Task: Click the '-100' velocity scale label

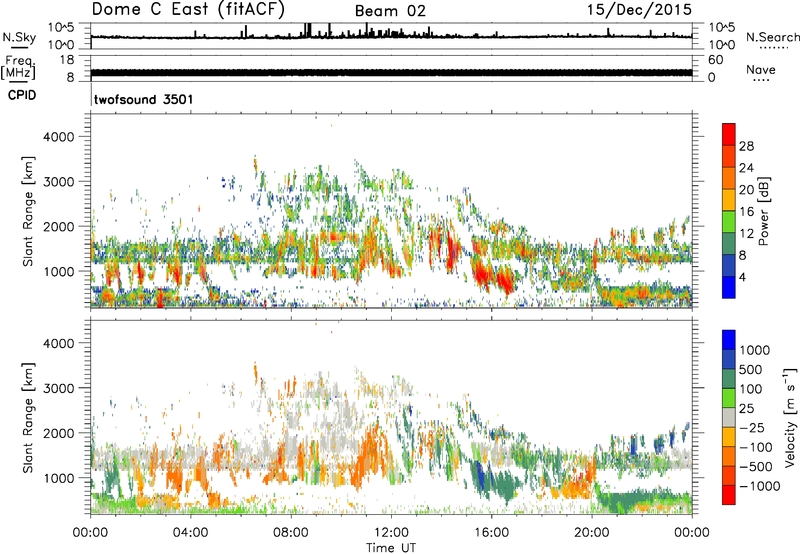Action: tap(756, 447)
